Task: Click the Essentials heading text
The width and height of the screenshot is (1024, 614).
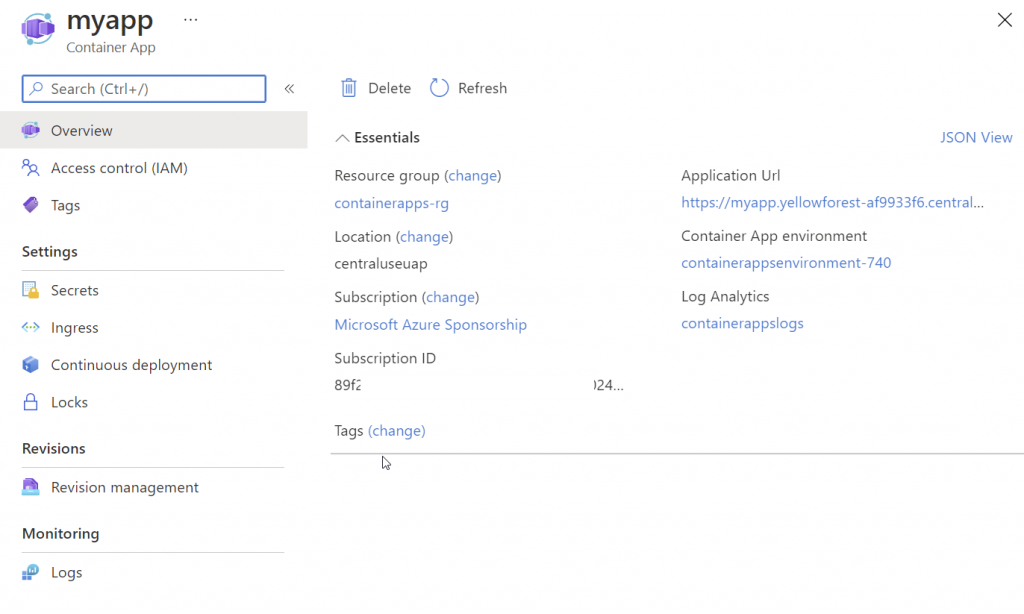Action: [x=387, y=138]
